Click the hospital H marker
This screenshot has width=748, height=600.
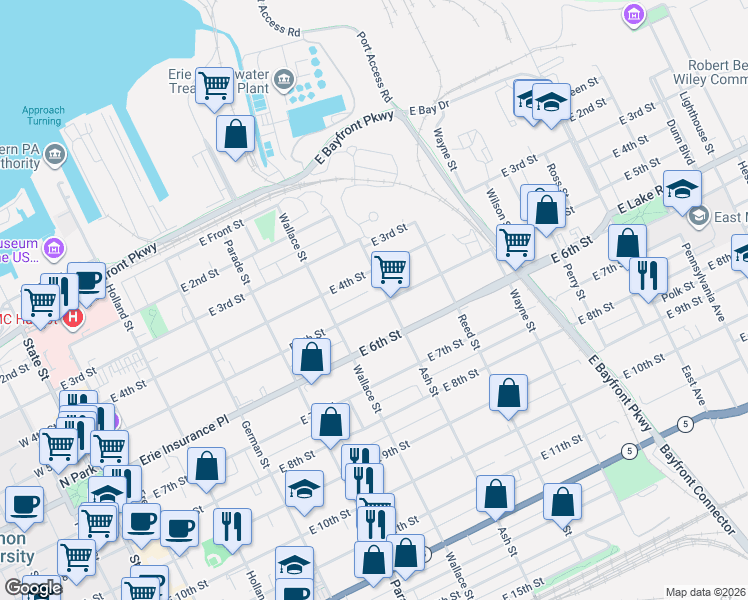(x=73, y=319)
